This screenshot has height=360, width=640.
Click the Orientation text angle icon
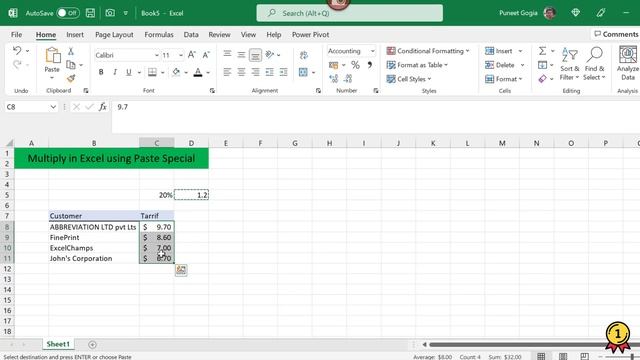[x=269, y=54]
